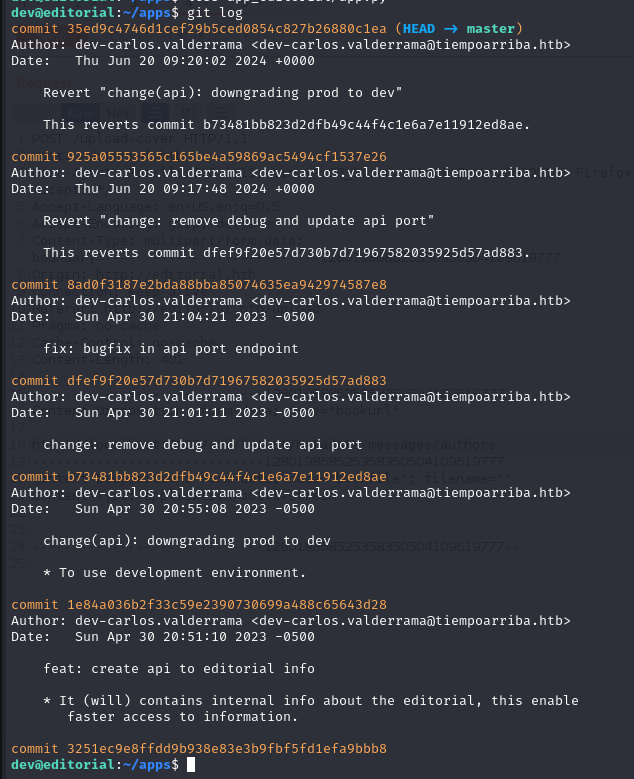Screen dimensions: 634x779
Task: Click commit hash starting with 1e84a036b2f3
Action: 227,605
